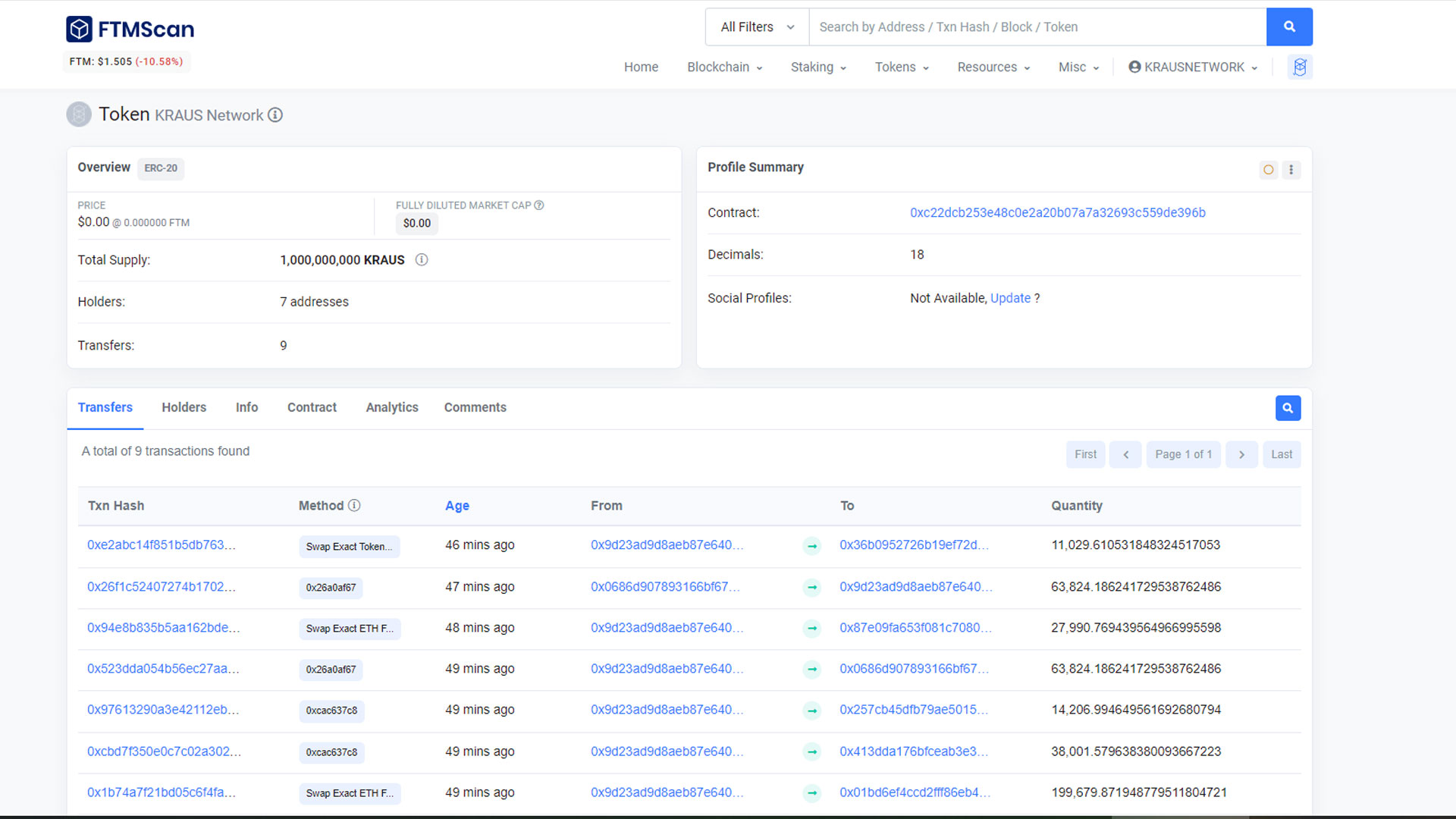Image resolution: width=1456 pixels, height=819 pixels.
Task: Switch to the Comments tab
Action: coord(475,407)
